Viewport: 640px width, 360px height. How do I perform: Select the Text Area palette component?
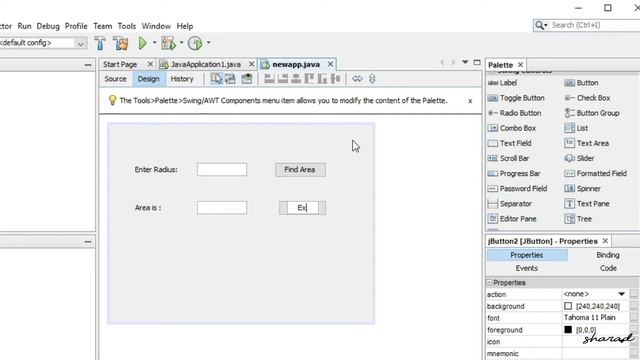(x=587, y=143)
